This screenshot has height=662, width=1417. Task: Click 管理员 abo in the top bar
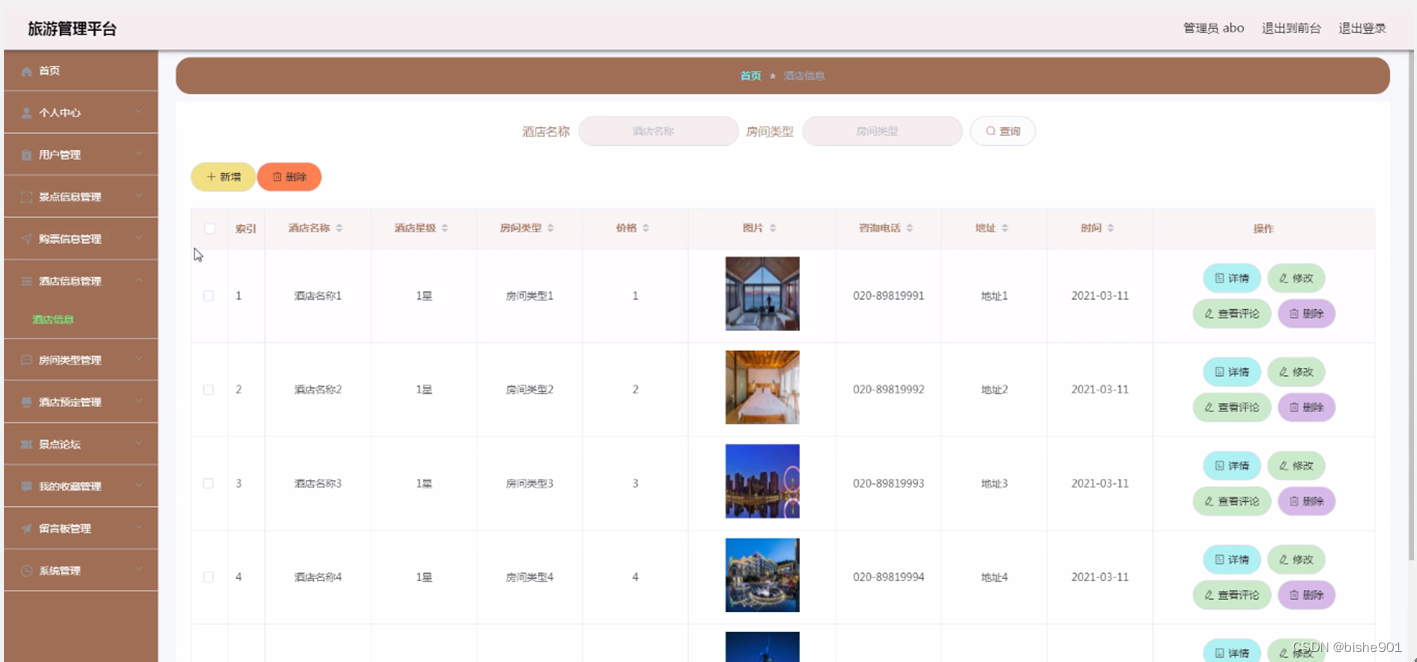coord(1213,28)
